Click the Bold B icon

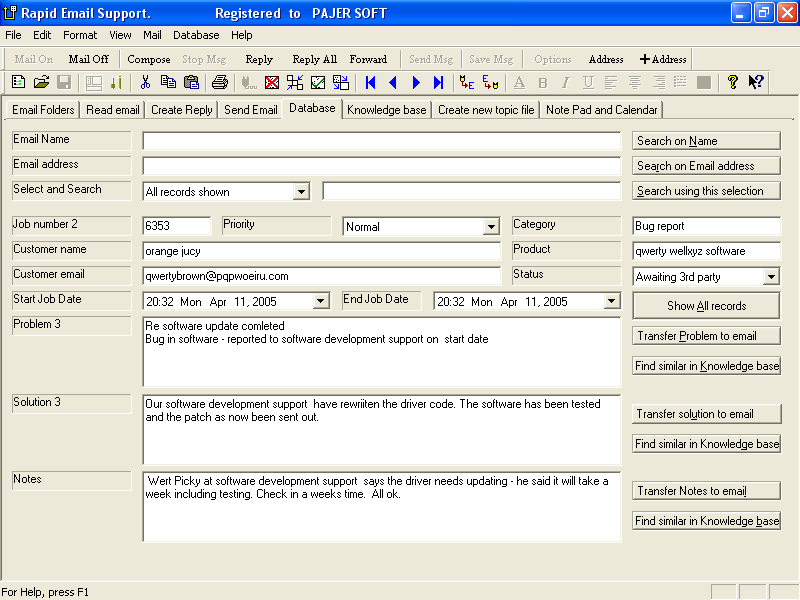[543, 82]
